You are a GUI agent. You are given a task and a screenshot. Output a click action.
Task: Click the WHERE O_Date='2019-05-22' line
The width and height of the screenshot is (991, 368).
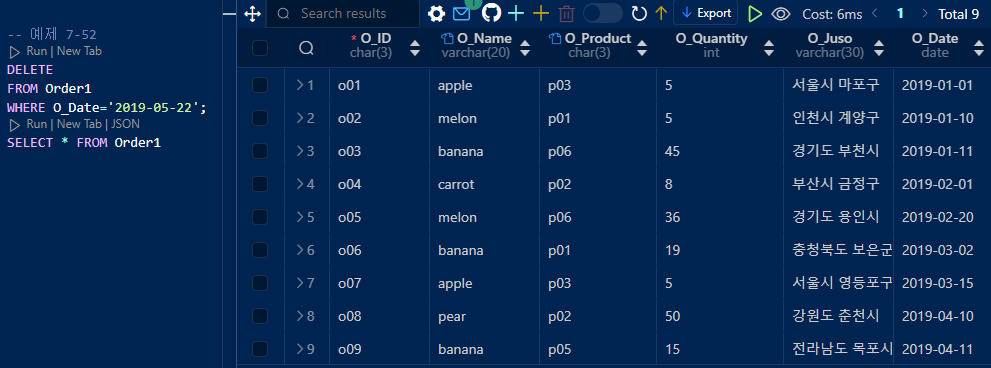coord(107,107)
